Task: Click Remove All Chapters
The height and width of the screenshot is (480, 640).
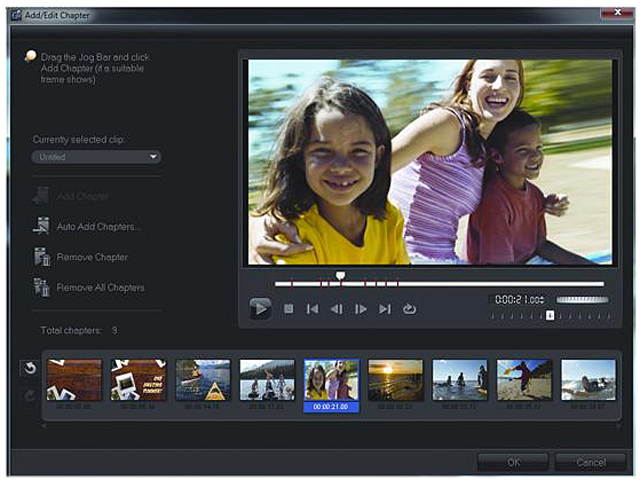Action: (100, 288)
